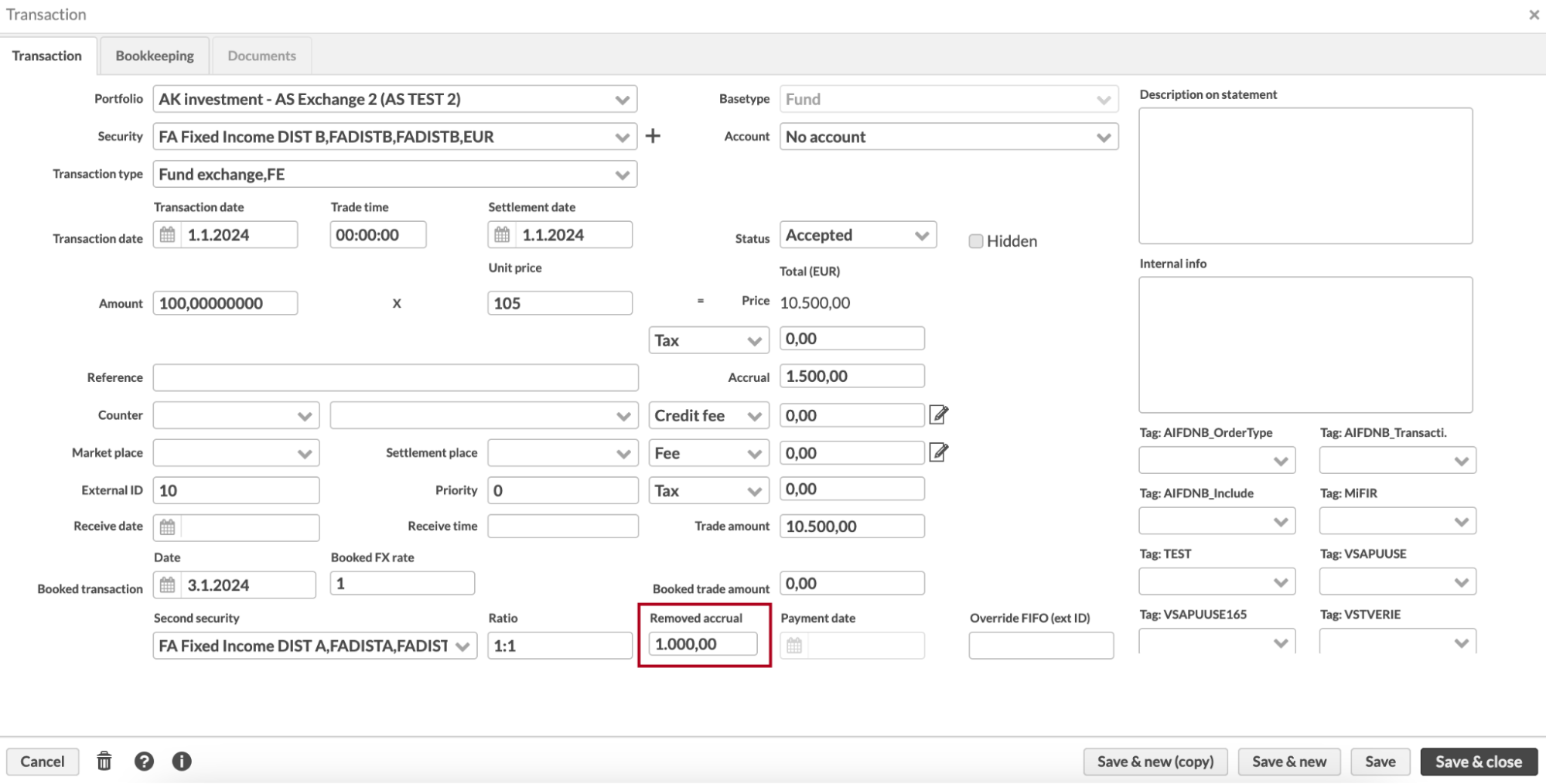Viewport: 1546px width, 784px height.
Task: Switch to the Documents tab
Action: [261, 56]
